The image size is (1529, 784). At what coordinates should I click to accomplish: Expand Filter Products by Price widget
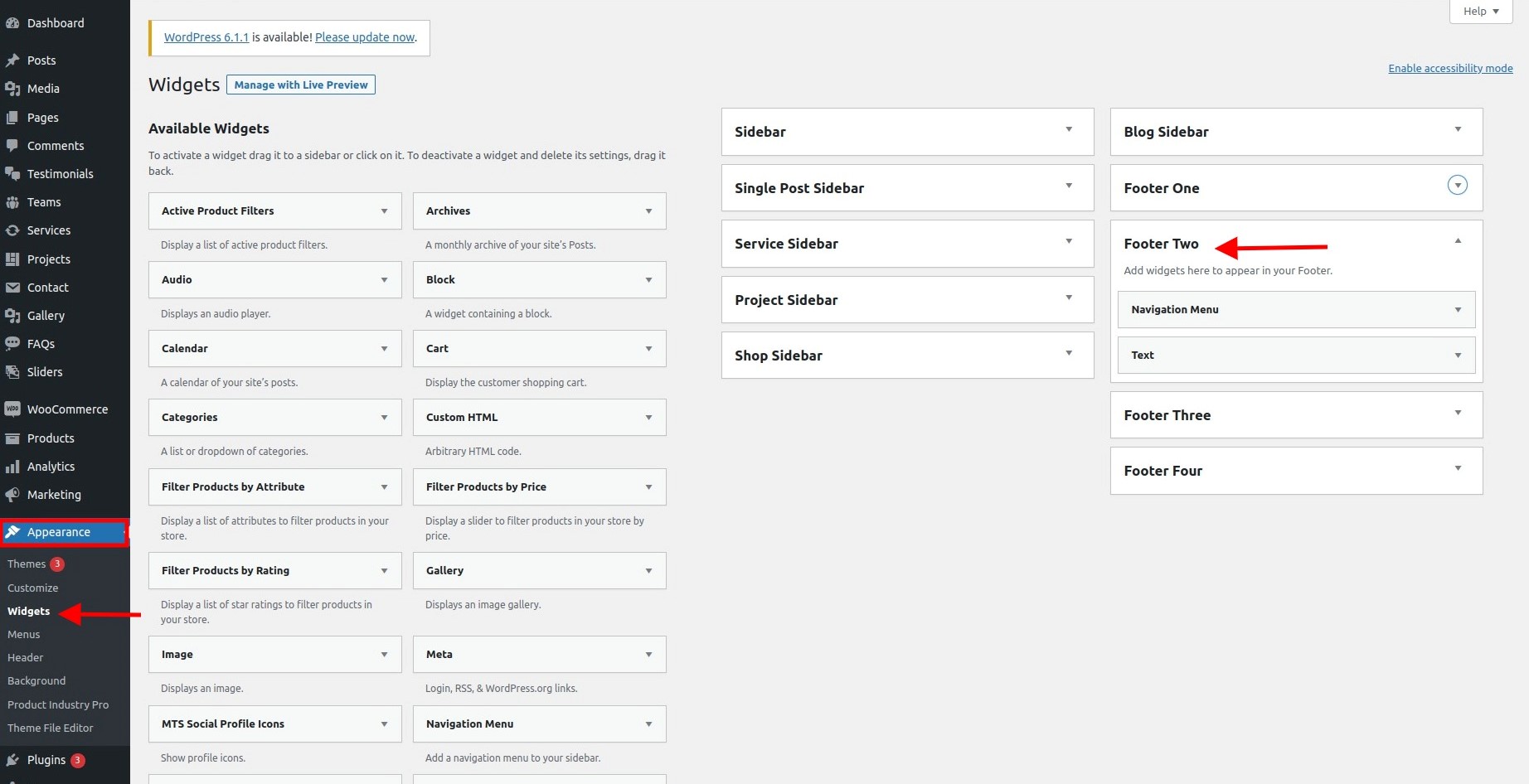tap(648, 487)
